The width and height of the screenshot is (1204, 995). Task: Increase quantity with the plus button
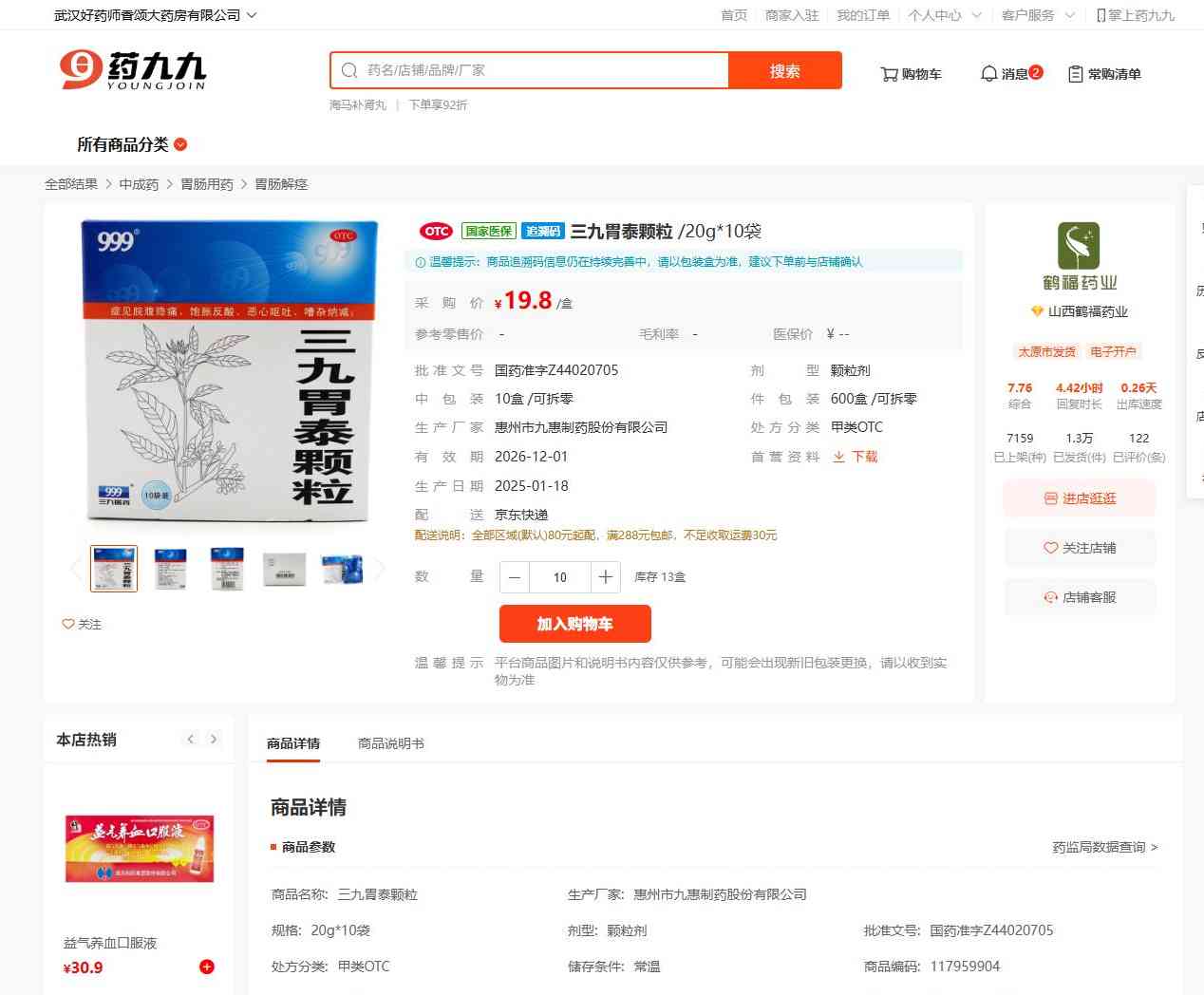click(x=605, y=576)
